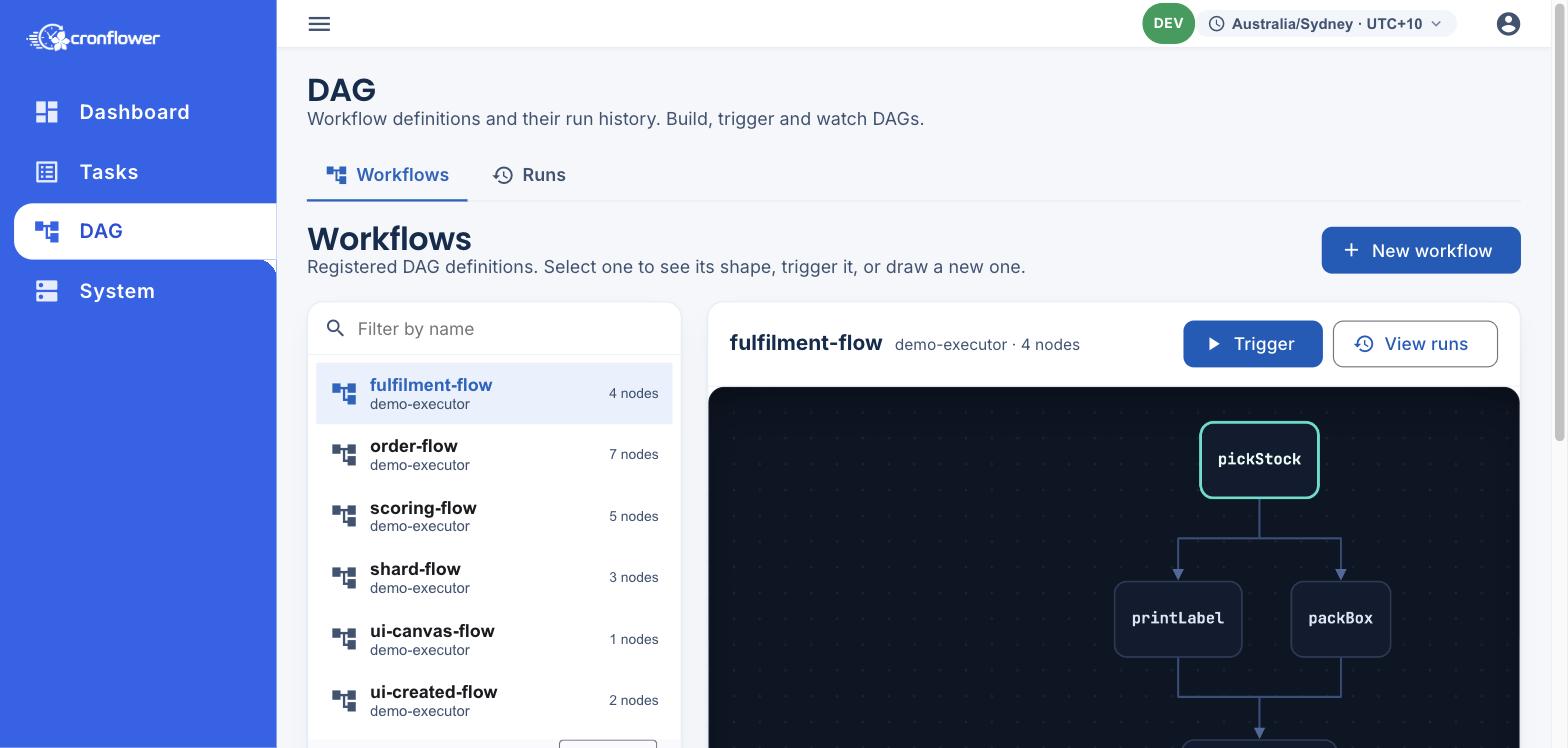Click the DEV environment badge
The height and width of the screenshot is (748, 1568).
pyautogui.click(x=1169, y=24)
